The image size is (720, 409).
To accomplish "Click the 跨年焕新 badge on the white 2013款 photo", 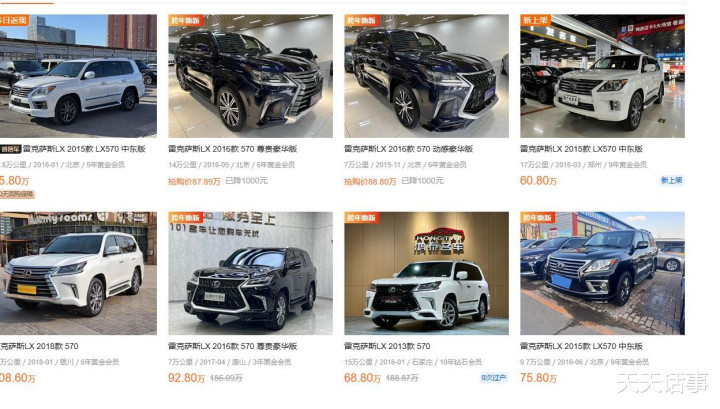I will point(361,218).
